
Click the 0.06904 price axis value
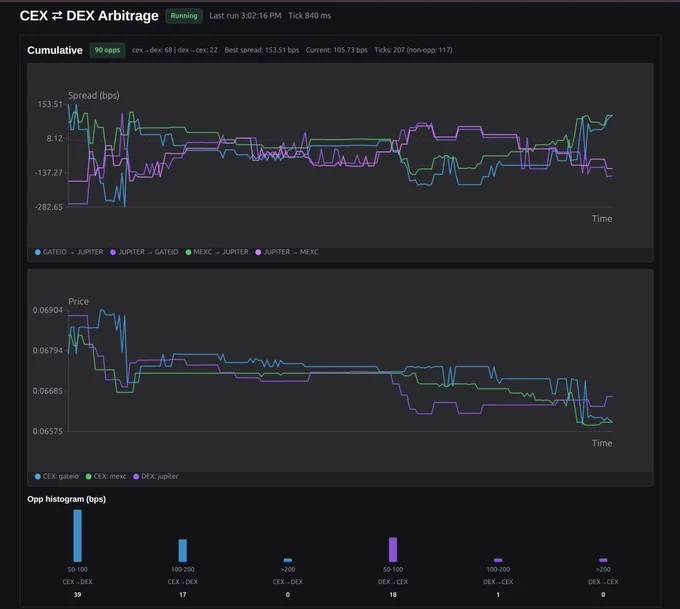(48, 310)
